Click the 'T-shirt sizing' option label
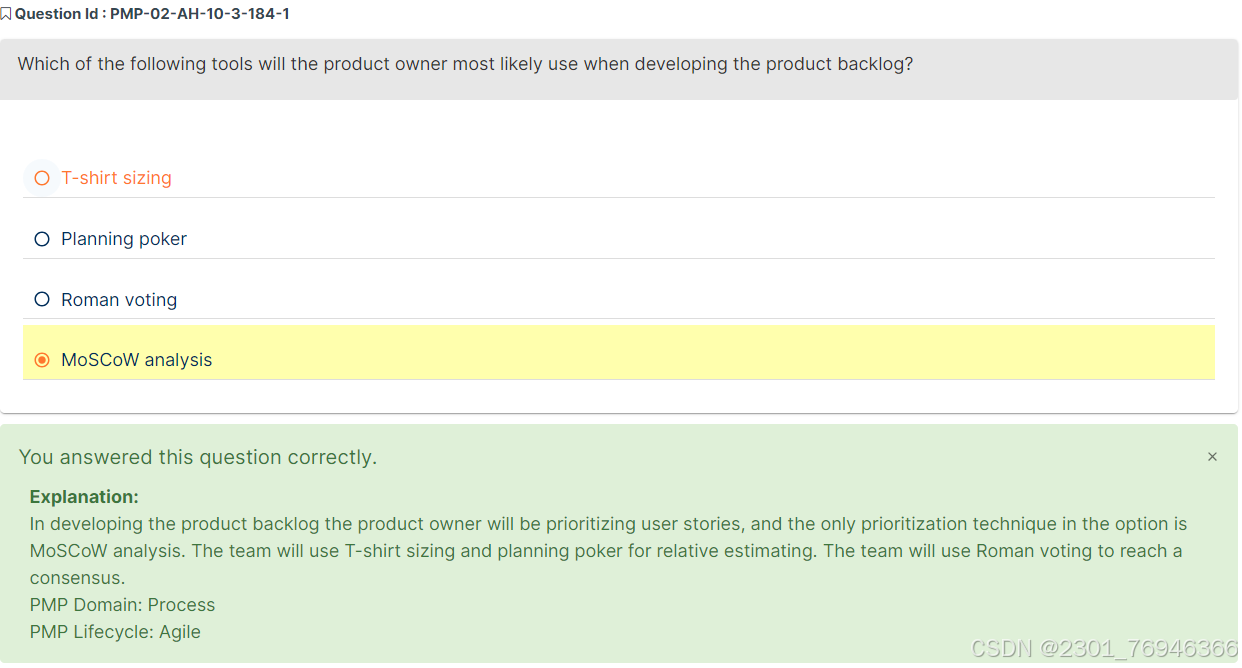 pos(116,178)
